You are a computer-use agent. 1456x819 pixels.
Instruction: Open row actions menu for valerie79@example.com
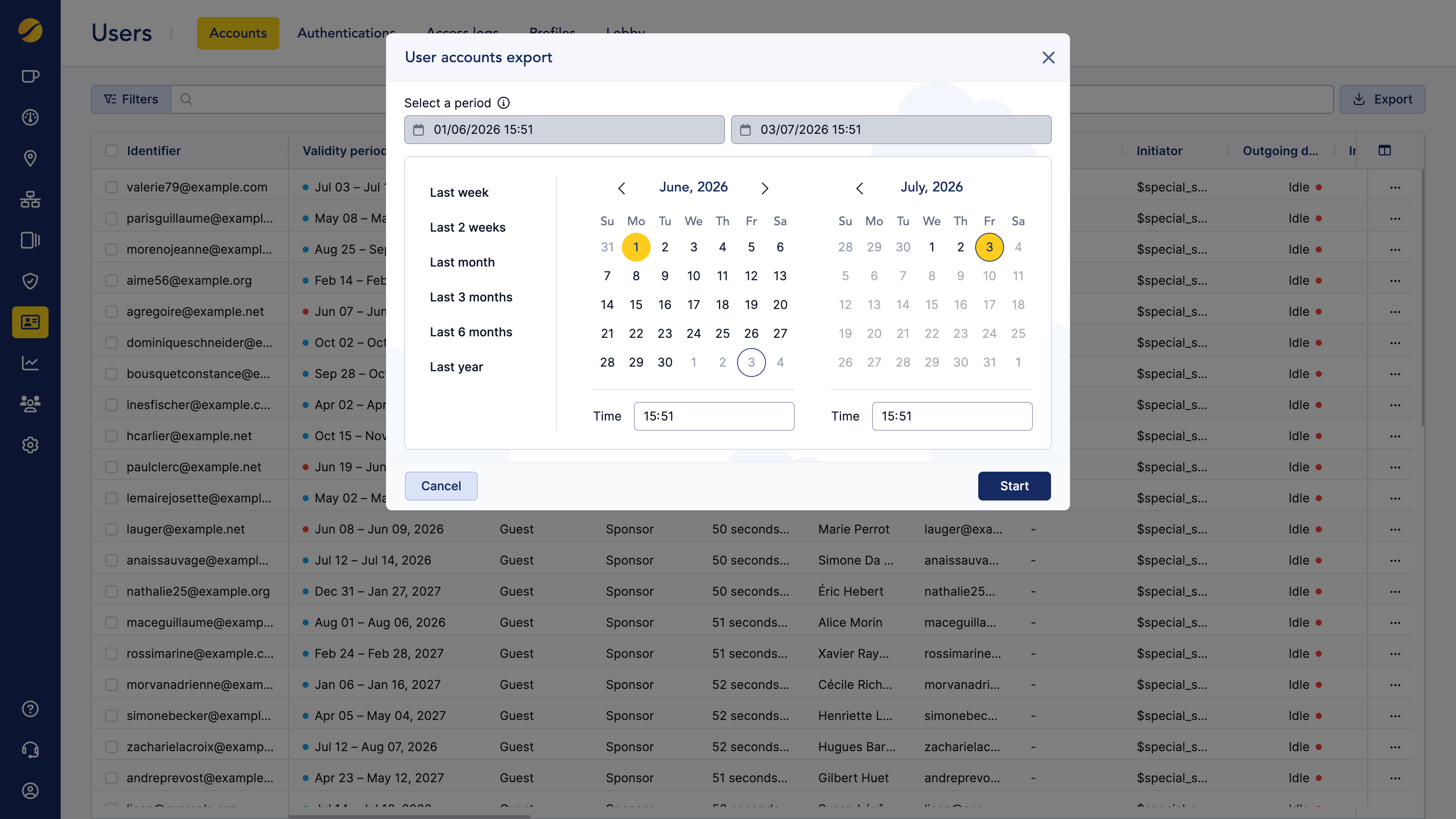point(1395,188)
